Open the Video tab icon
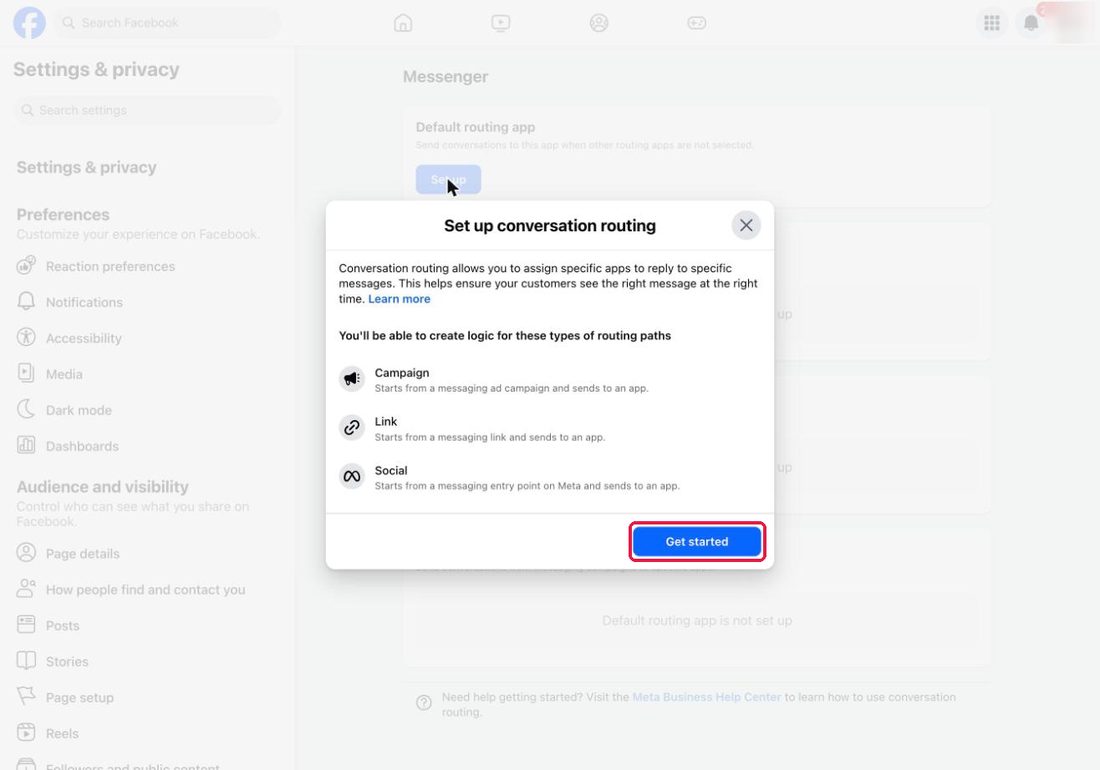Screen dimensions: 1100x770 tap(500, 23)
